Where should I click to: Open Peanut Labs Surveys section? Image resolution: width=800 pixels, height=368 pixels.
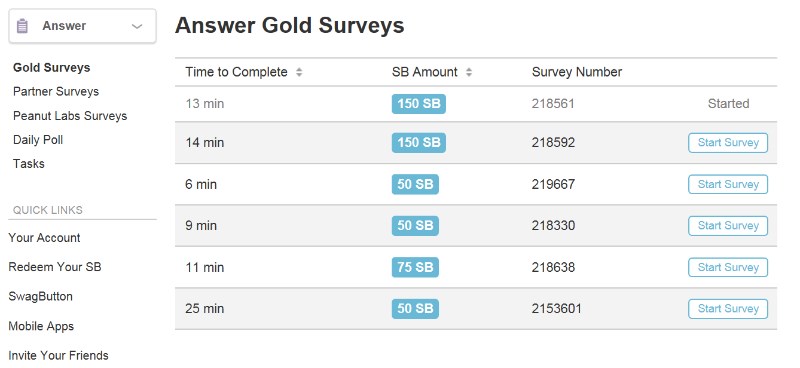point(70,116)
